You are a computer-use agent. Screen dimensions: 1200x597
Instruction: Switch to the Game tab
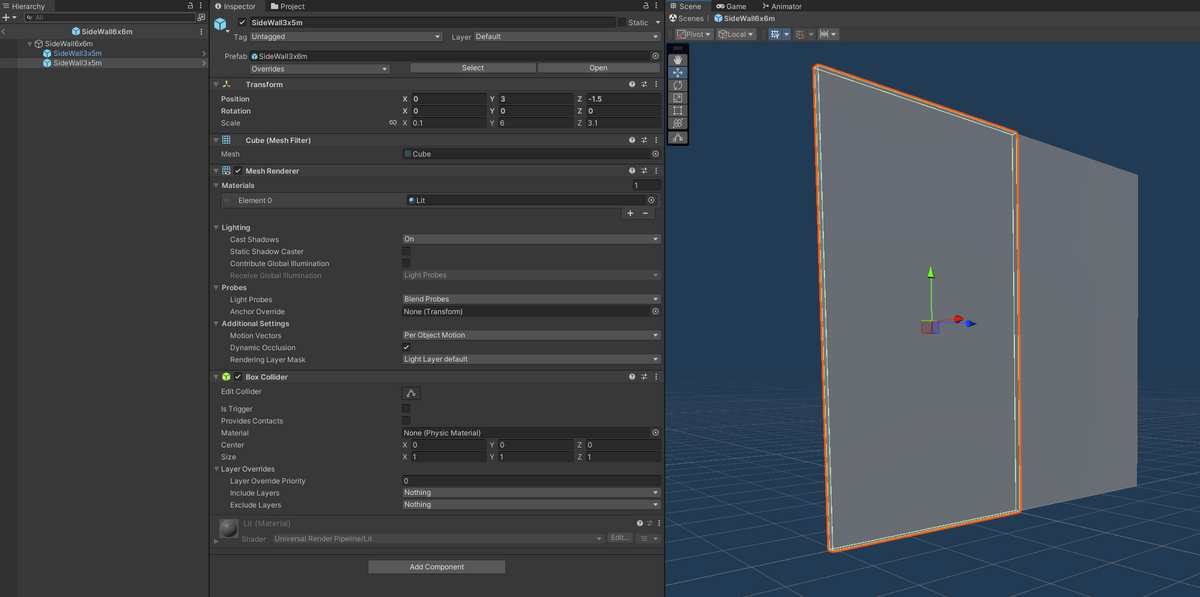pos(731,6)
